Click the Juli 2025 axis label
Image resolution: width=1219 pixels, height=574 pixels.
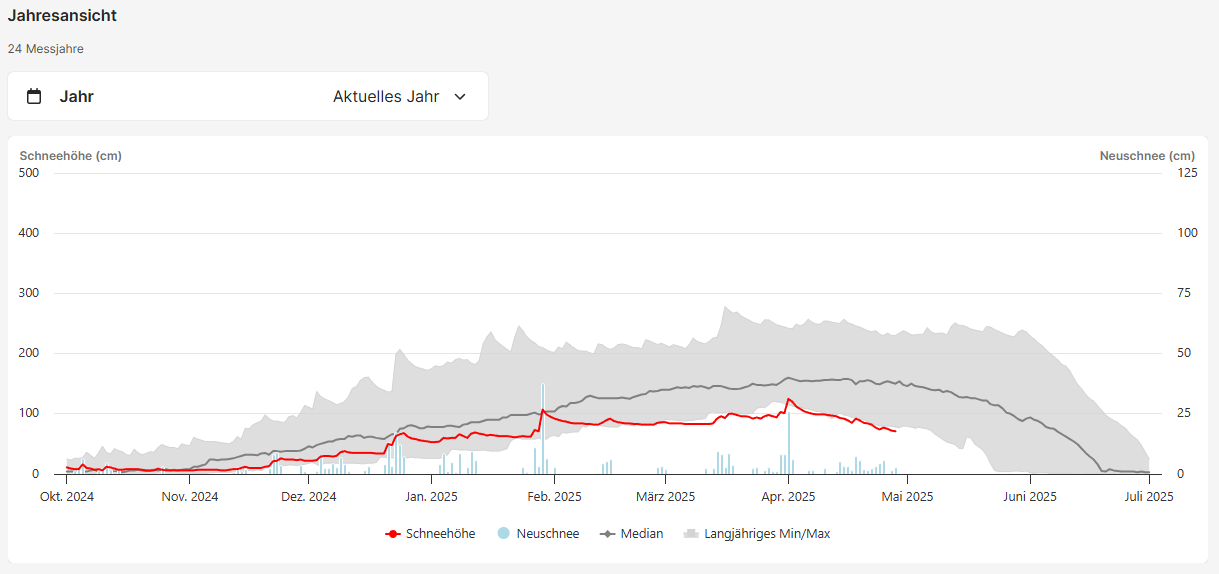(1148, 496)
